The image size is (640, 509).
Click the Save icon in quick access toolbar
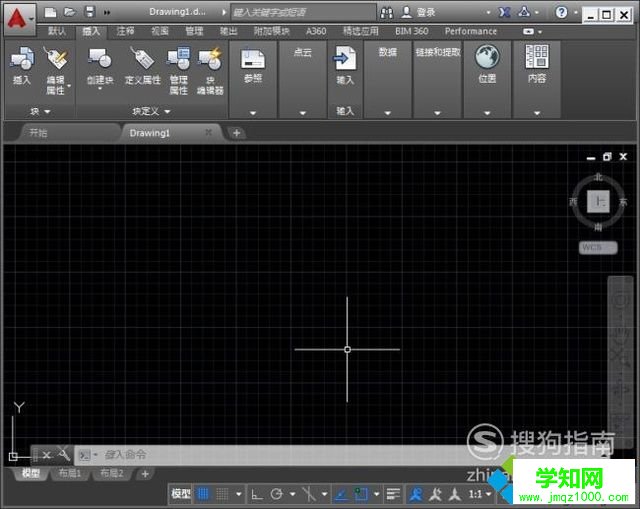click(x=89, y=12)
